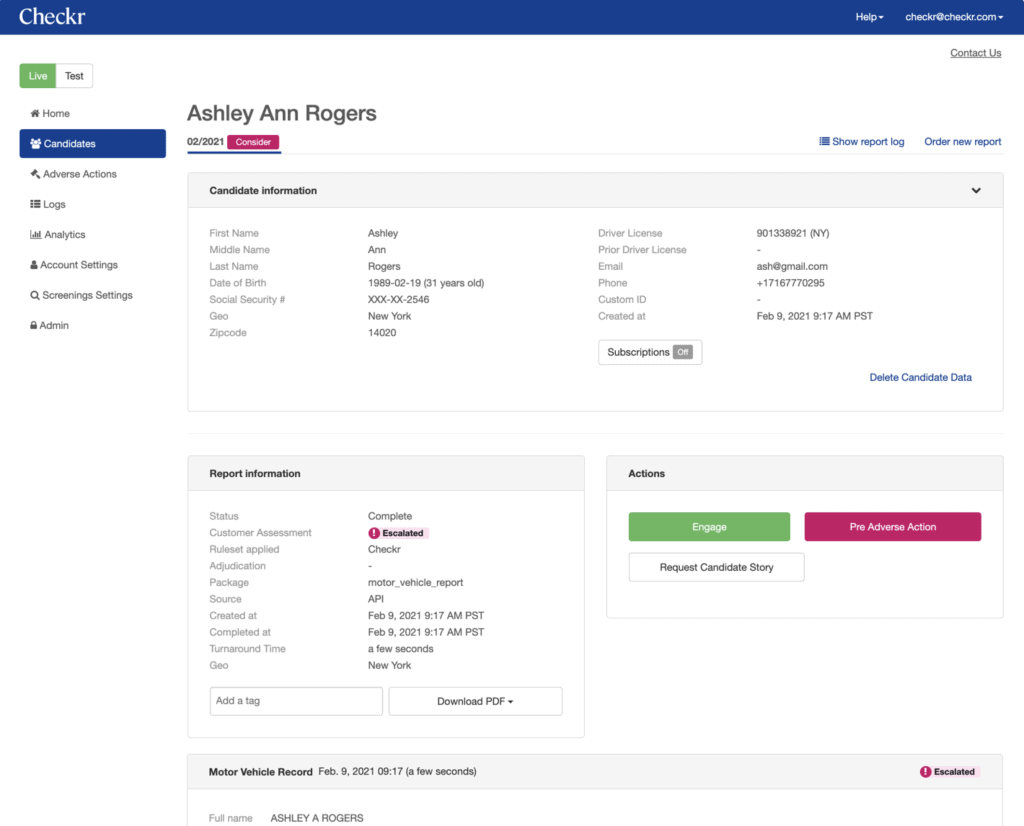Screen dimensions: 1024x826
Task: Click the Home icon in sidebar
Action: point(35,114)
